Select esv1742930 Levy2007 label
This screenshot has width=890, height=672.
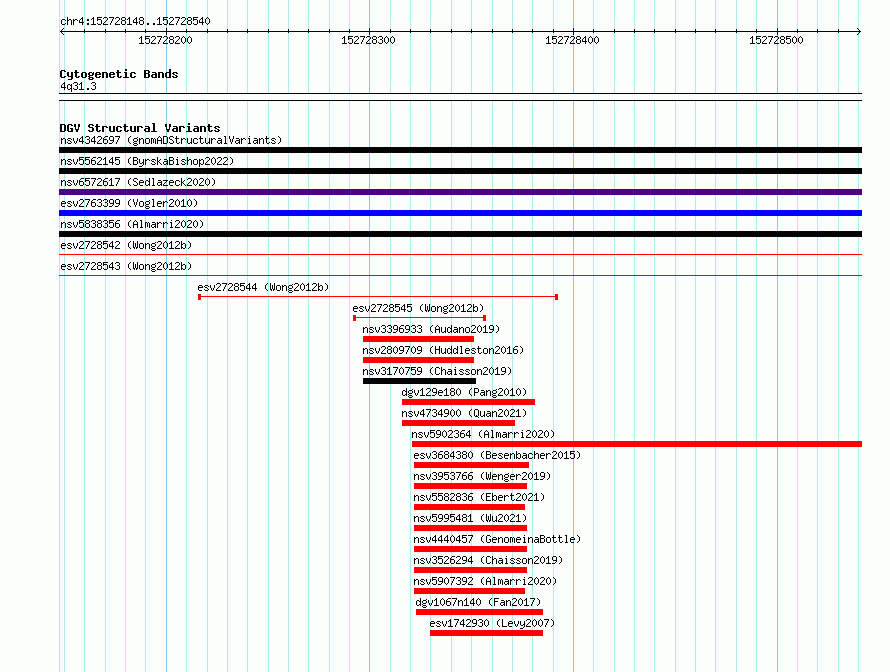492,623
